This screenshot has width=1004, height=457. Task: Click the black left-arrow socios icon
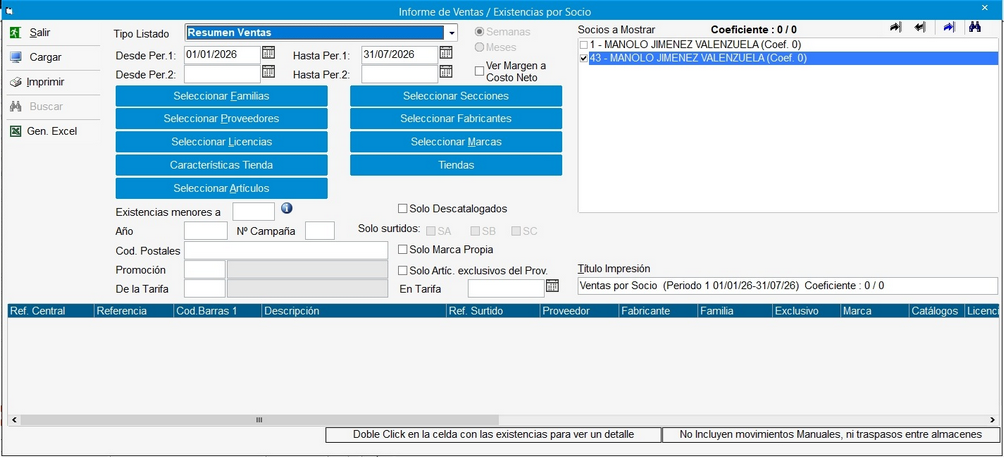[920, 28]
